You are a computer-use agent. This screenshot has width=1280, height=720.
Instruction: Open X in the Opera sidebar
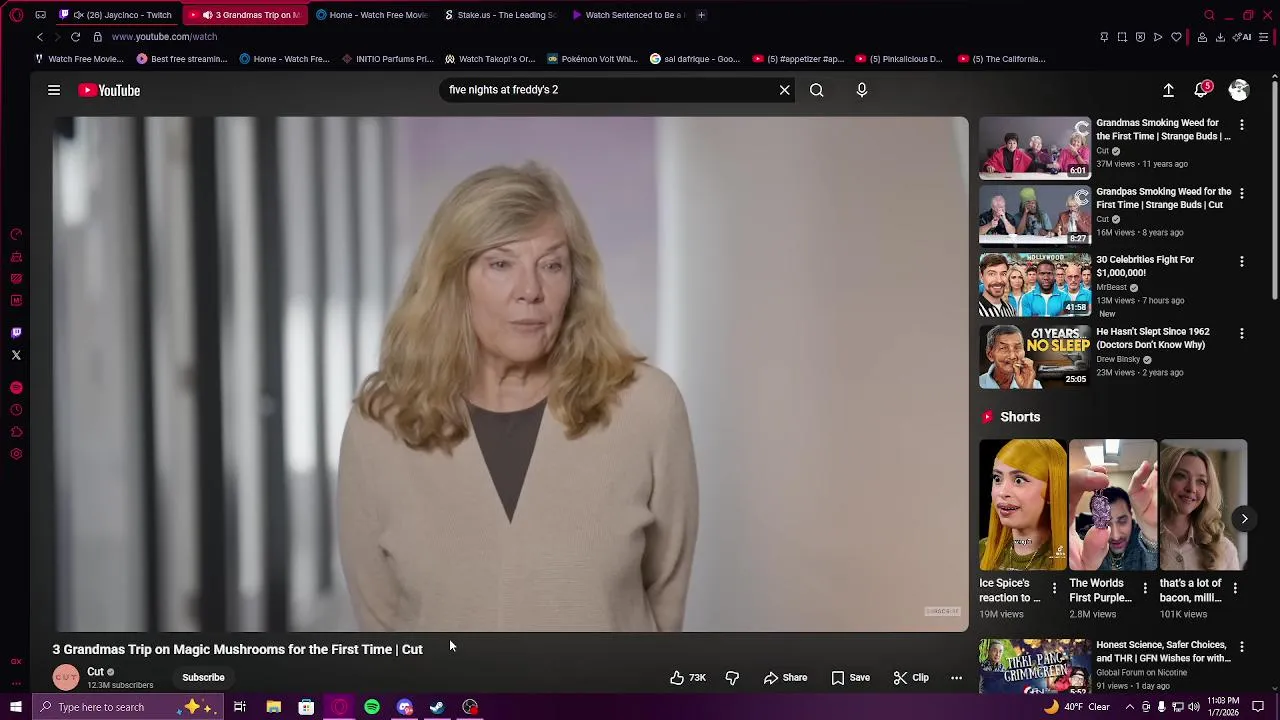[16, 355]
